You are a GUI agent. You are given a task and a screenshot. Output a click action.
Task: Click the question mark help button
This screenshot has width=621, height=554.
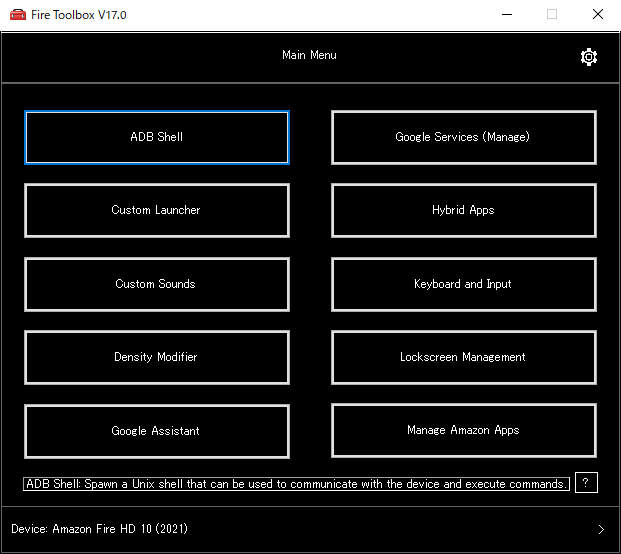click(586, 482)
